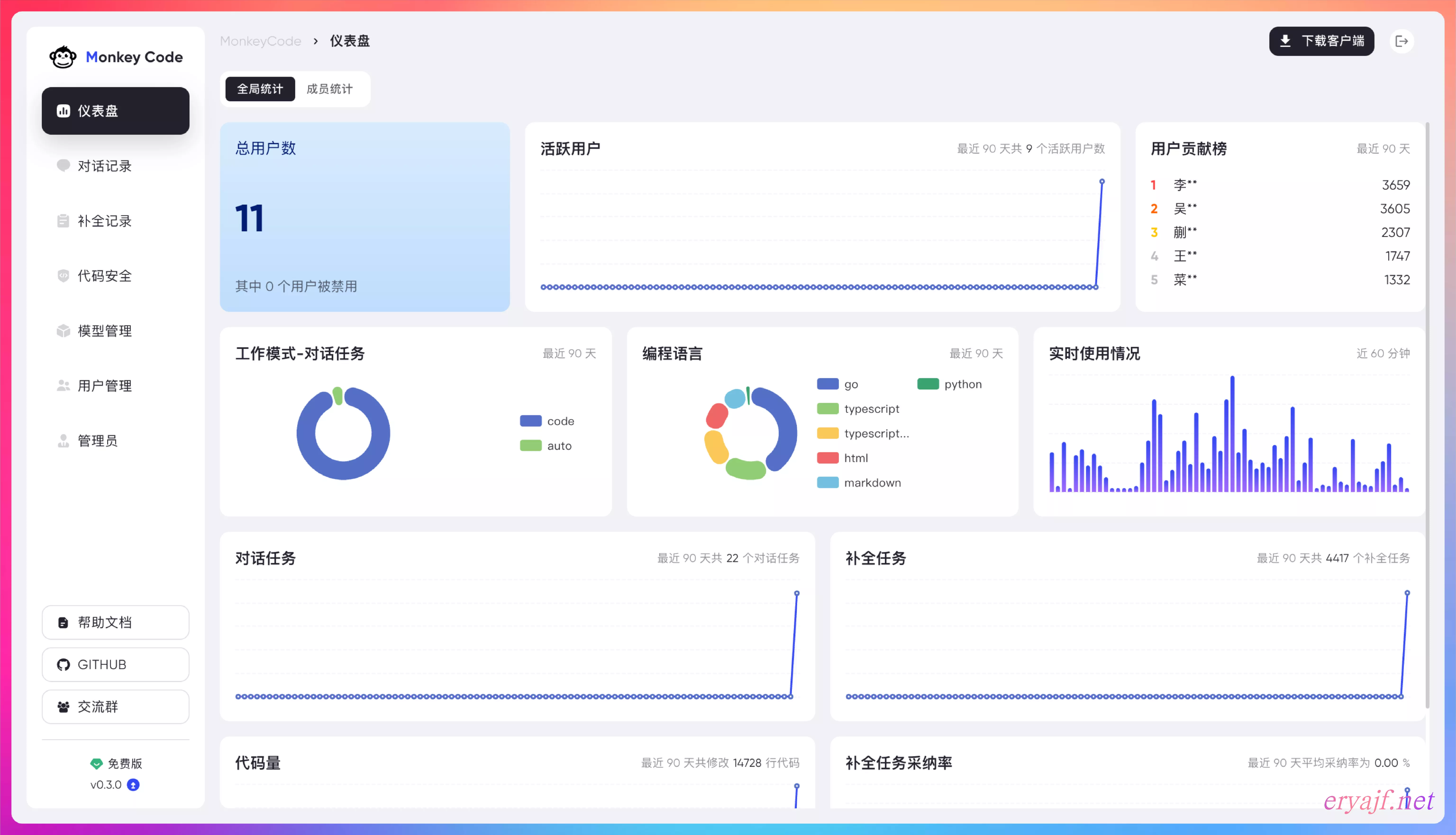This screenshot has height=835, width=1456.
Task: Click the peak point of 对话任务 chart
Action: [796, 594]
